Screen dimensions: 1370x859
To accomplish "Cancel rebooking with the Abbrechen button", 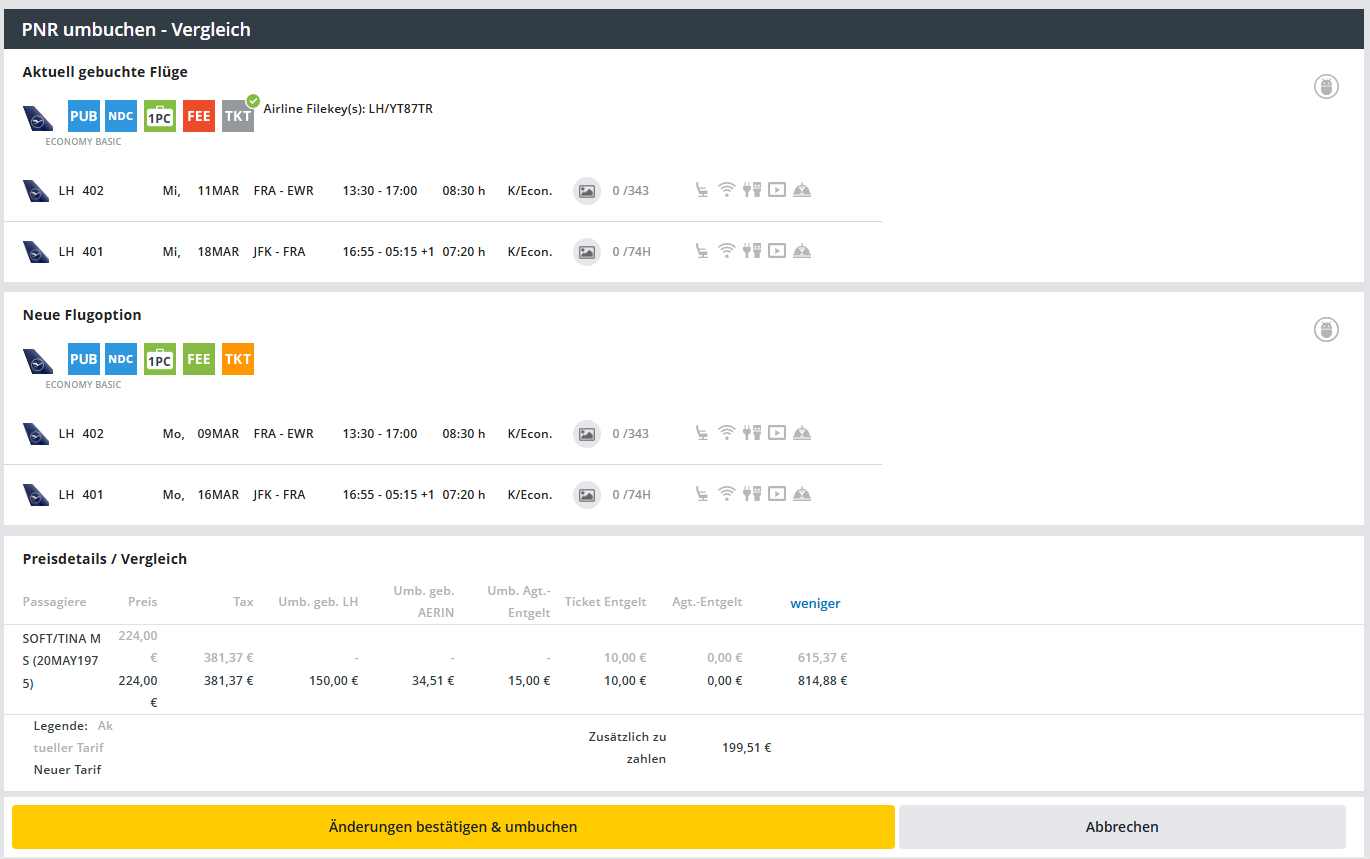I will pyautogui.click(x=1122, y=827).
